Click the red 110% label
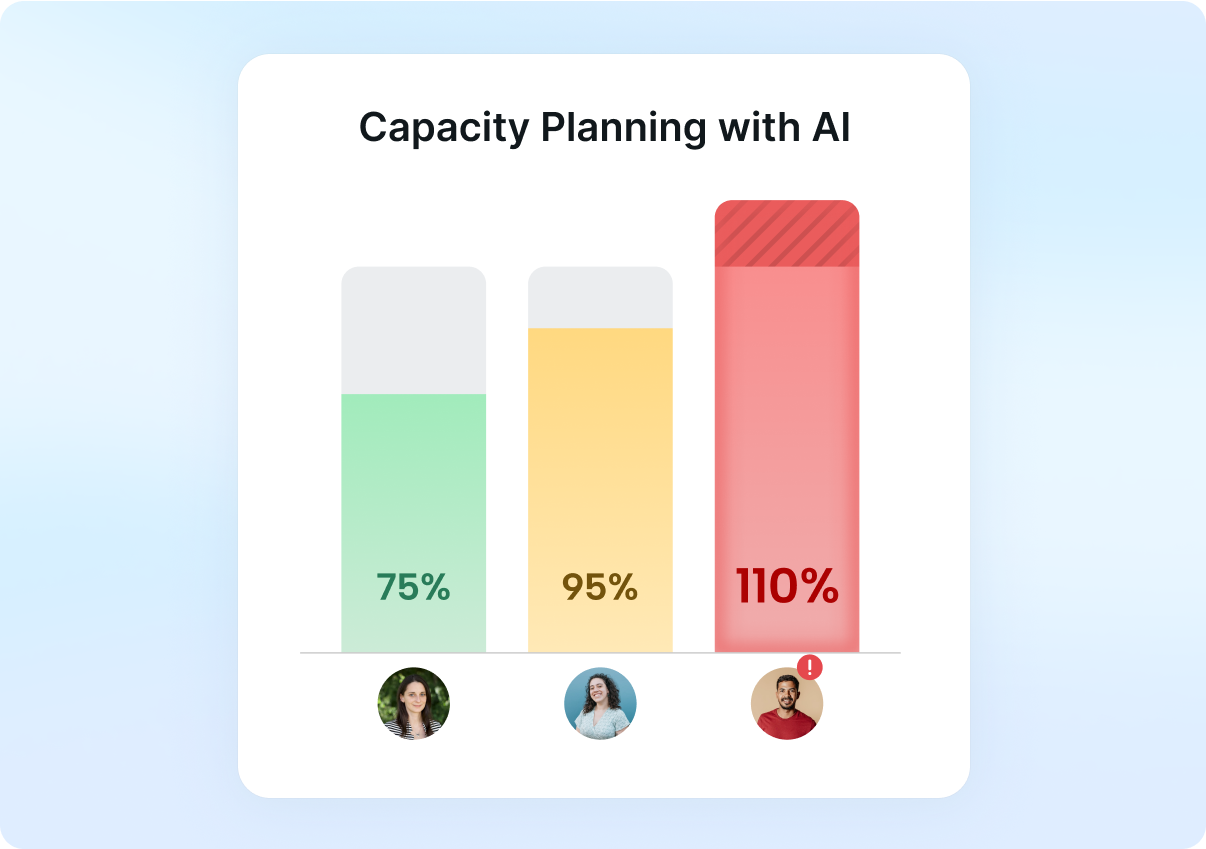The height and width of the screenshot is (849, 1206). 787,587
